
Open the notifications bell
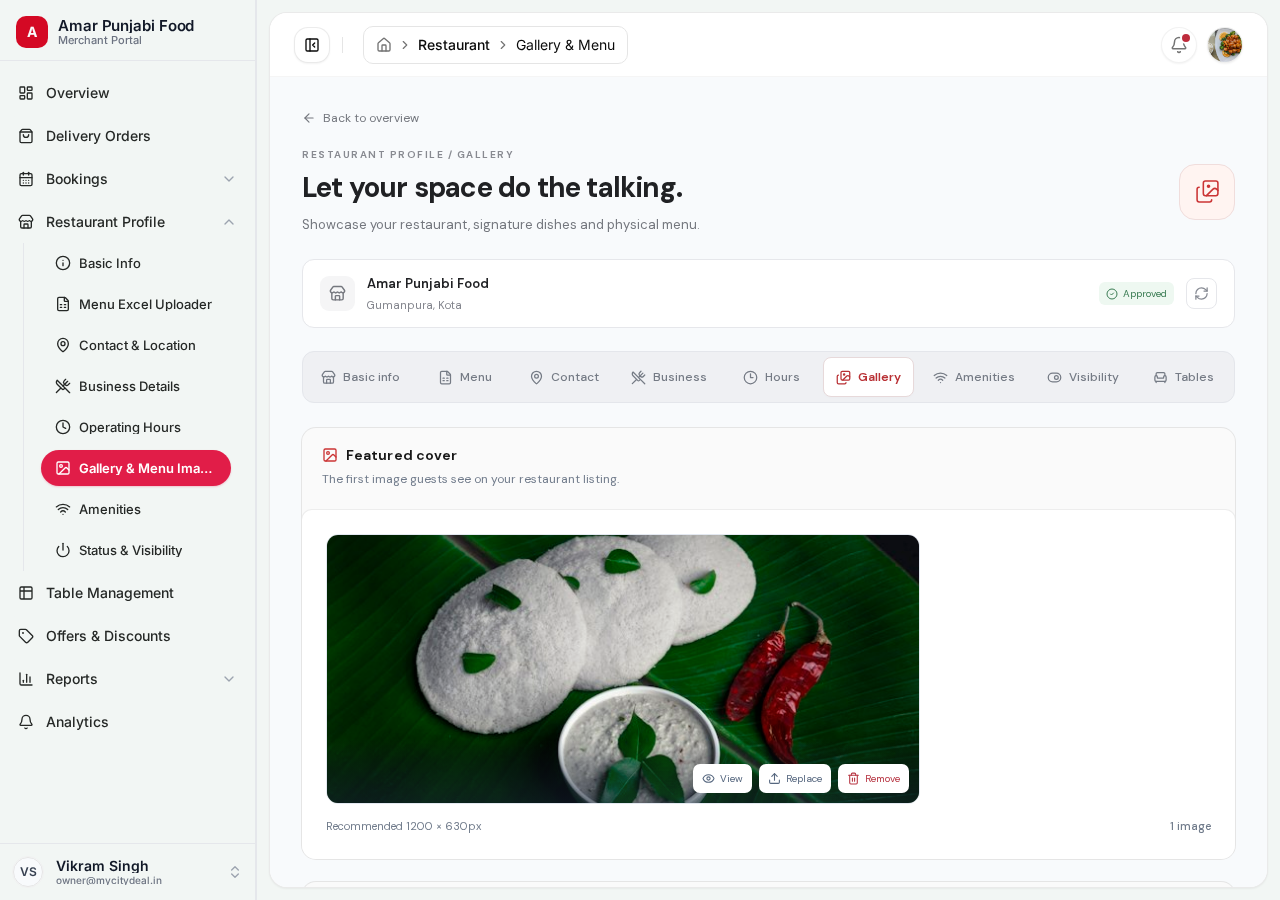(1179, 45)
